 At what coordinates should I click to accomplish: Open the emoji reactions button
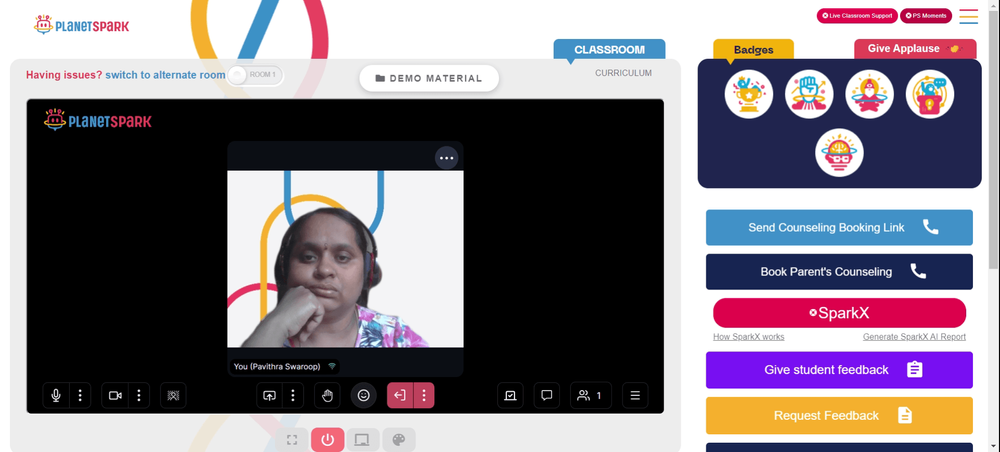point(364,395)
